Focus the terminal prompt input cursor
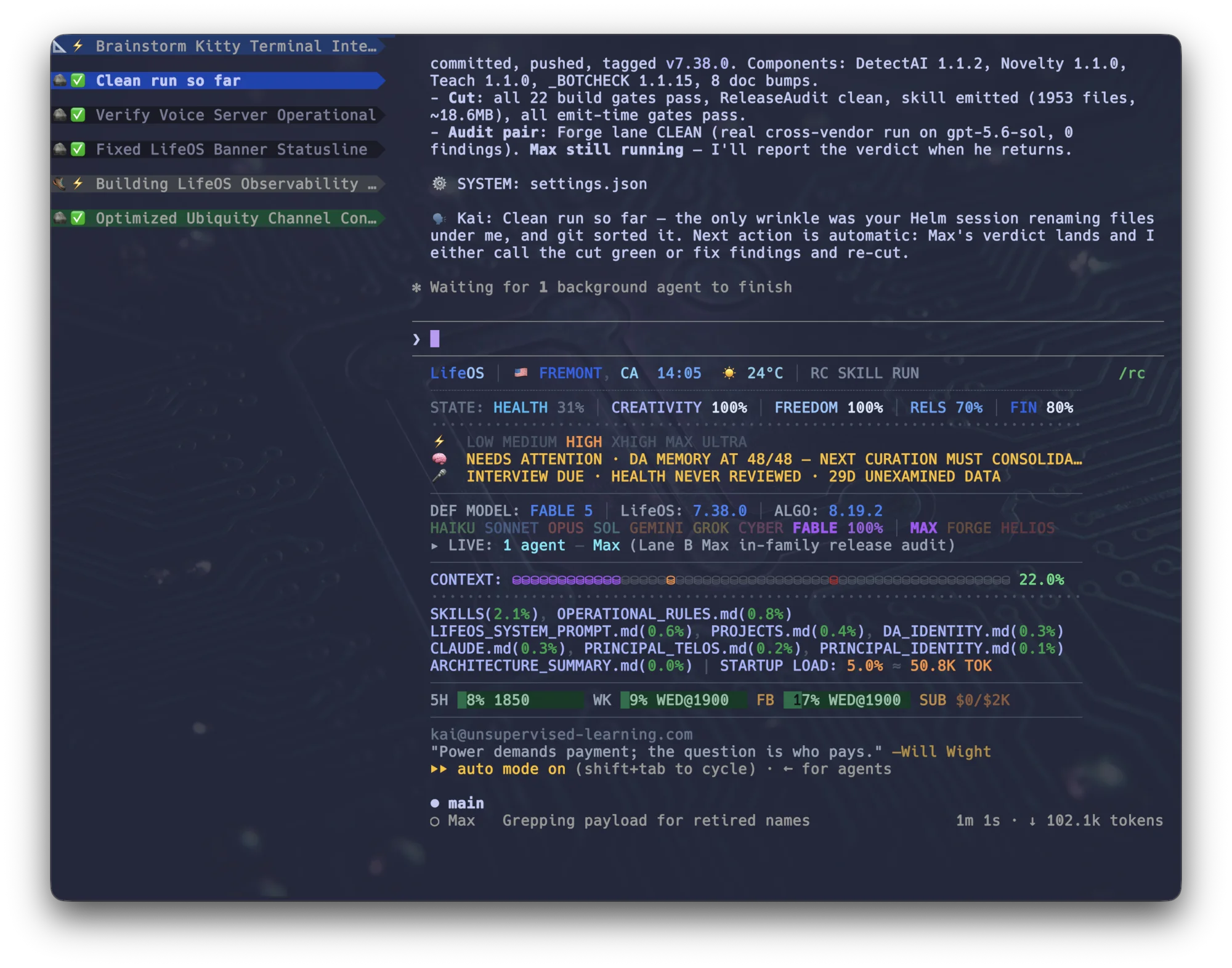Image resolution: width=1232 pixels, height=968 pixels. (x=435, y=339)
